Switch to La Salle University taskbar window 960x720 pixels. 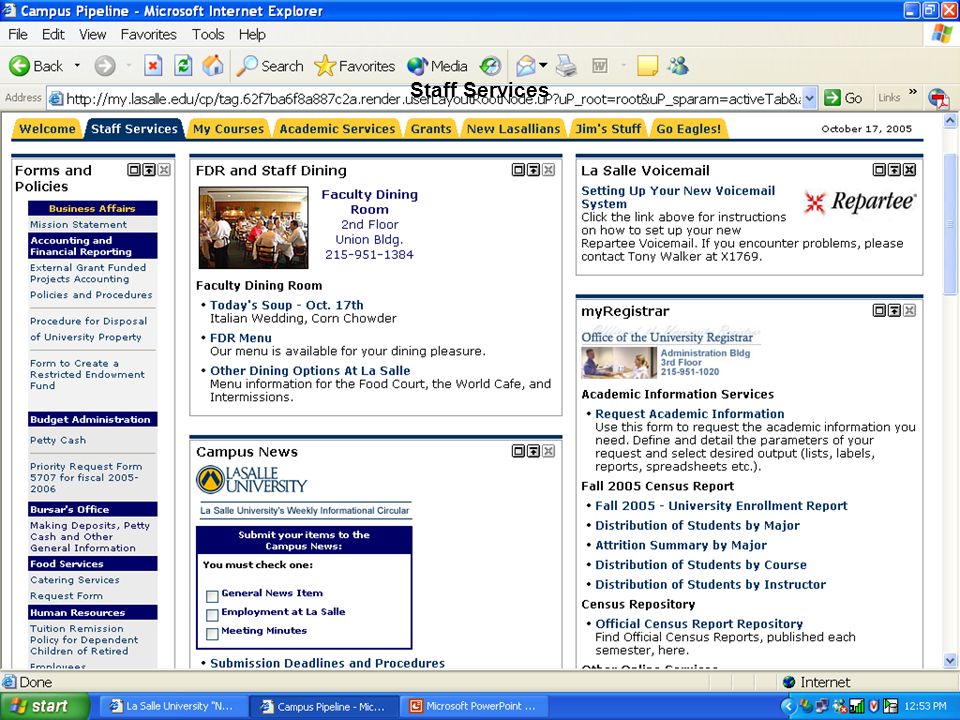[172, 706]
